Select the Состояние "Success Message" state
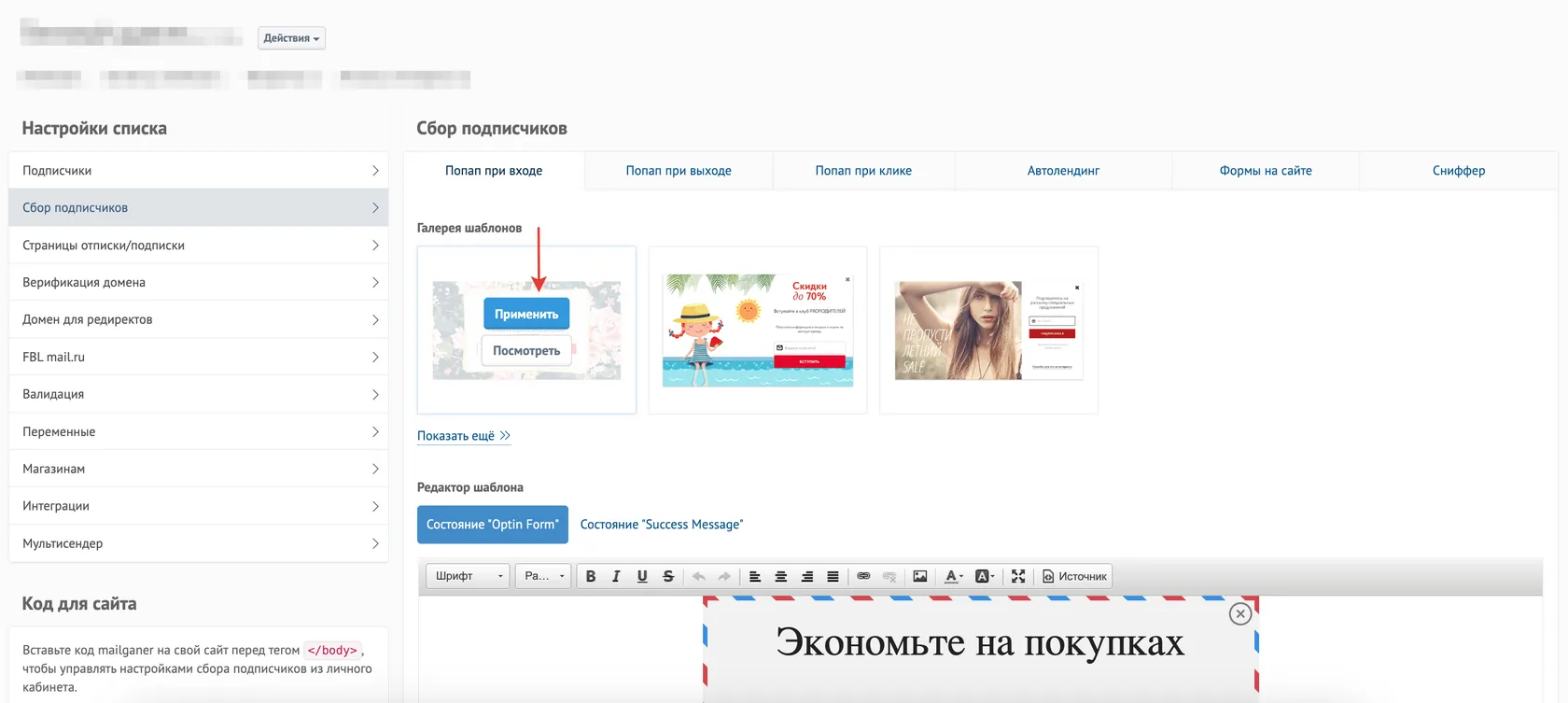Viewport: 1568px width, 703px height. point(662,525)
